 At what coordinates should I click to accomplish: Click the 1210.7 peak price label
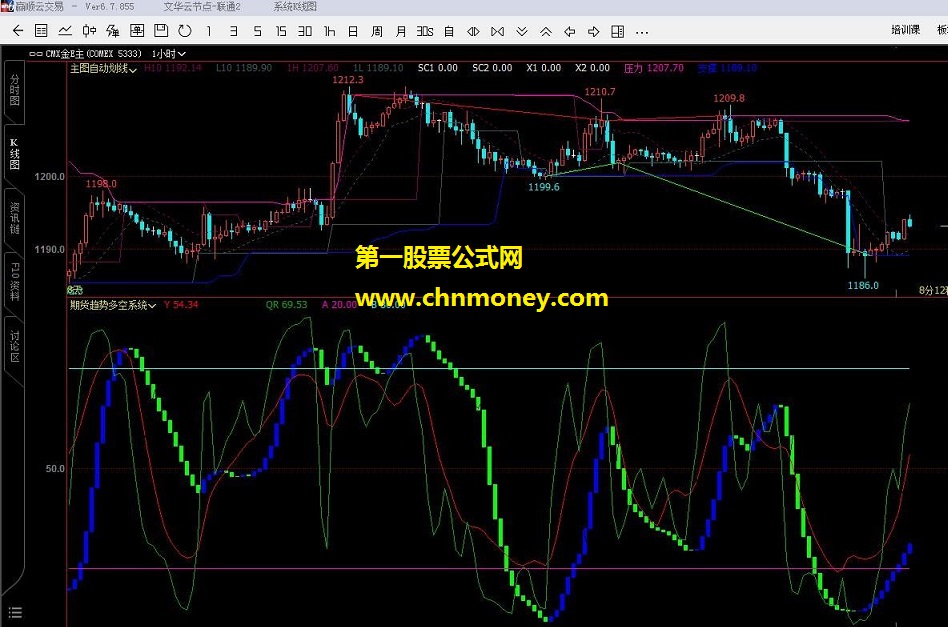click(600, 91)
